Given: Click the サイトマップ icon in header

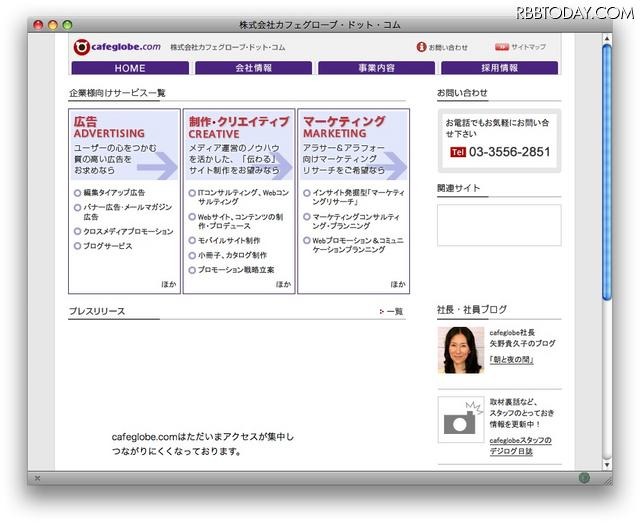Looking at the screenshot, I should pos(502,47).
